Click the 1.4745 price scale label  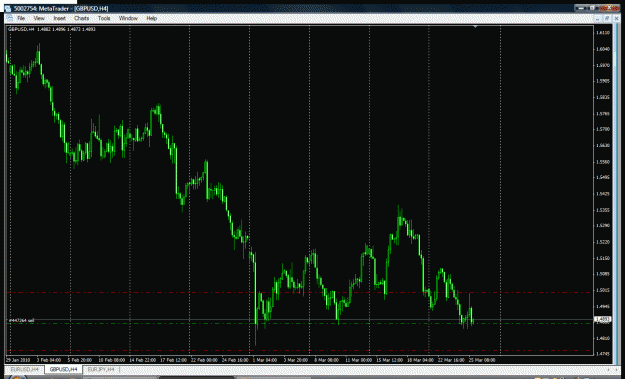[x=603, y=353]
